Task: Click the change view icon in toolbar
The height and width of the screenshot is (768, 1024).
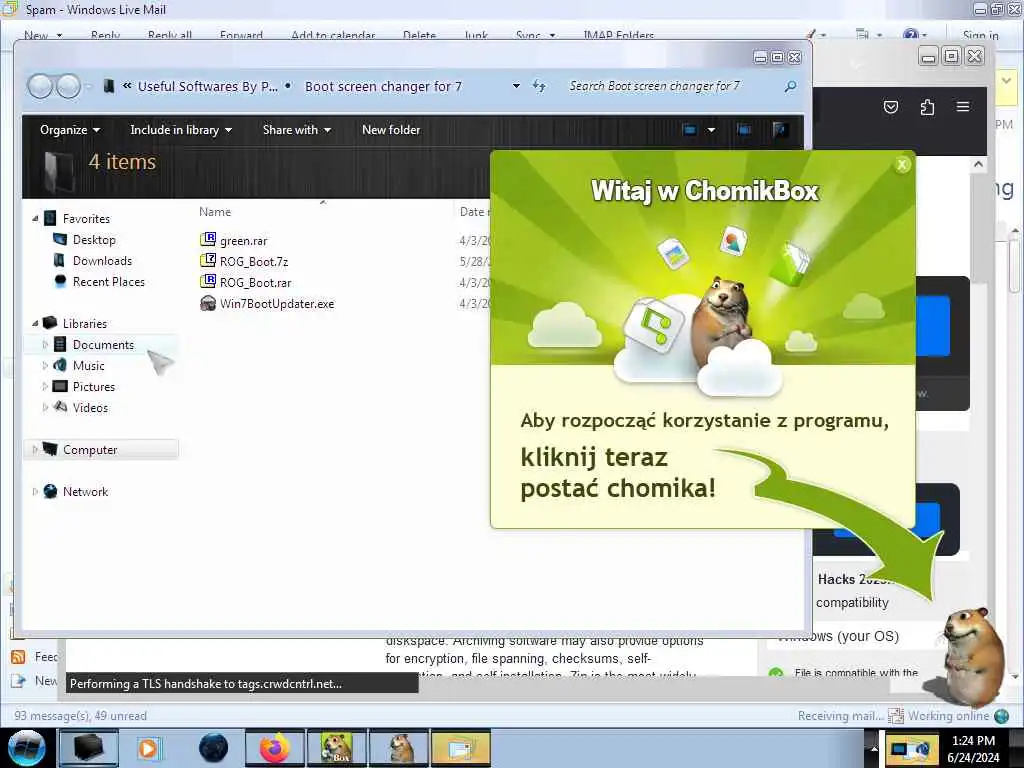Action: [x=690, y=129]
